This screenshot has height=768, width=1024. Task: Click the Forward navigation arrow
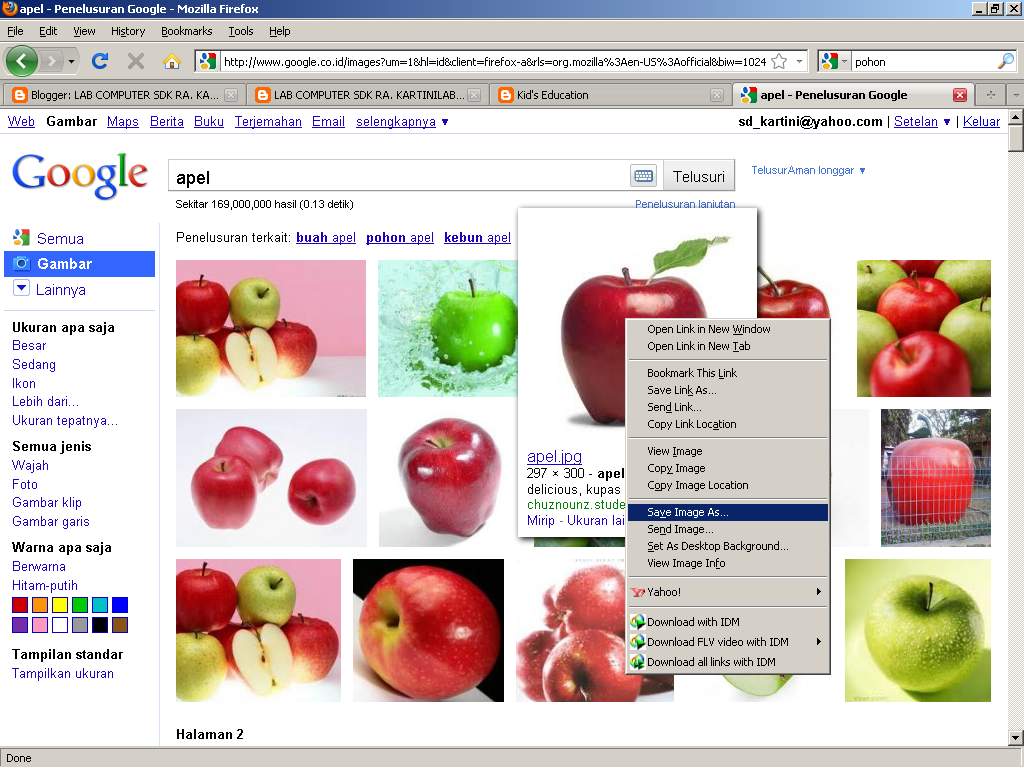tap(52, 62)
